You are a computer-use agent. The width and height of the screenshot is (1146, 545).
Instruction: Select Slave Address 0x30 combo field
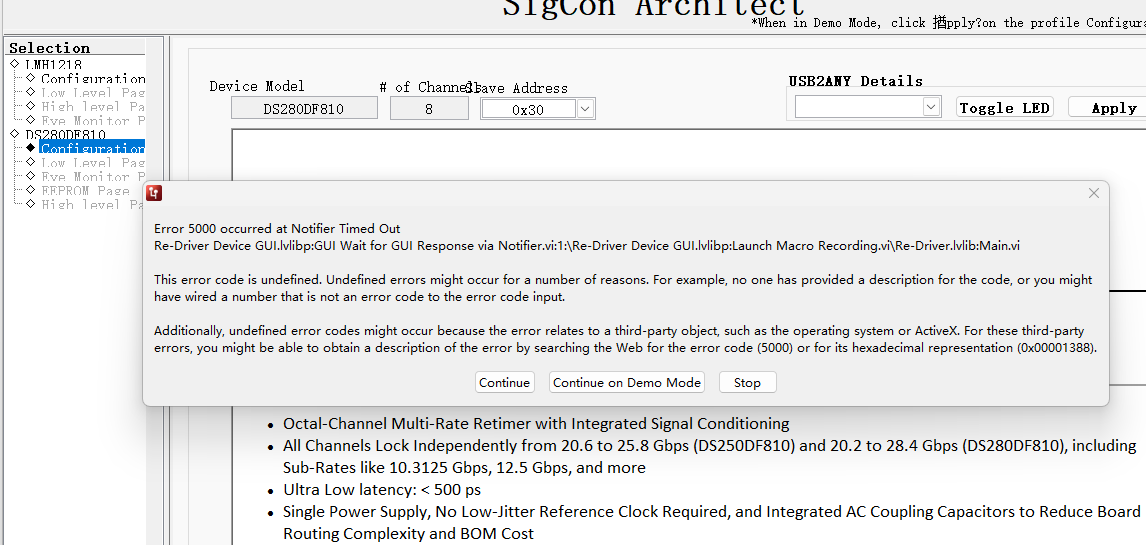(528, 109)
